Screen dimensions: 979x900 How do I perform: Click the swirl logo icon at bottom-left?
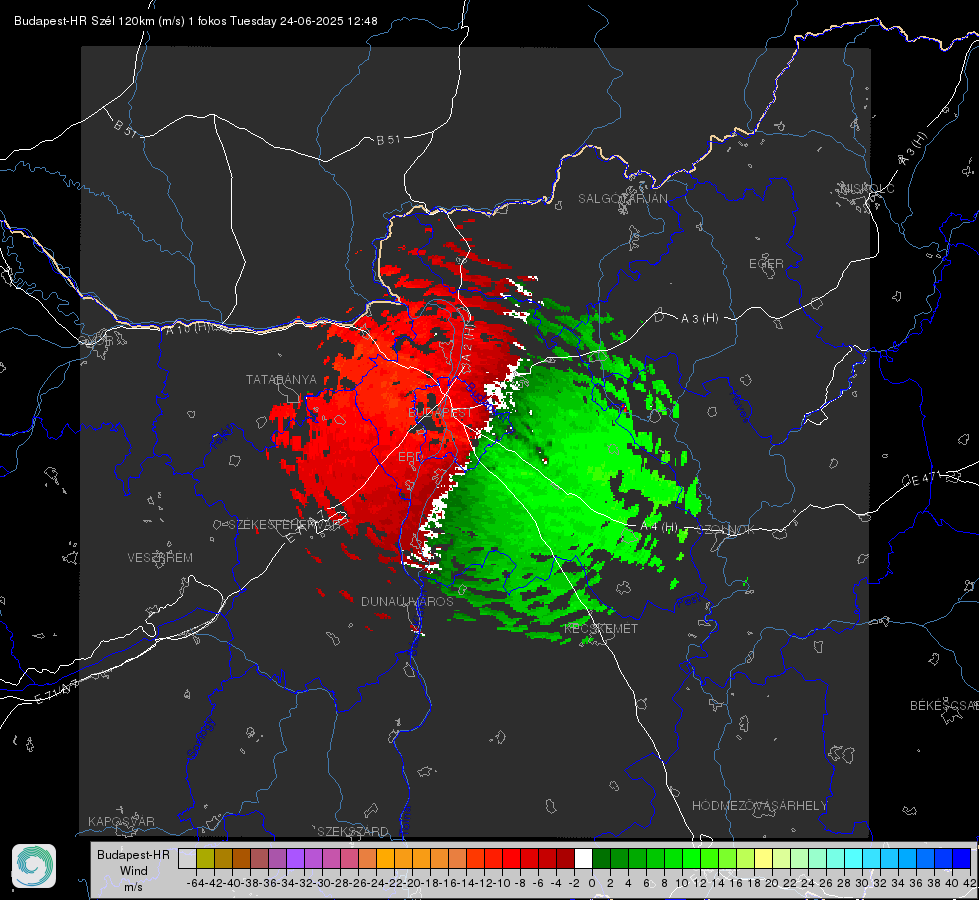click(34, 866)
